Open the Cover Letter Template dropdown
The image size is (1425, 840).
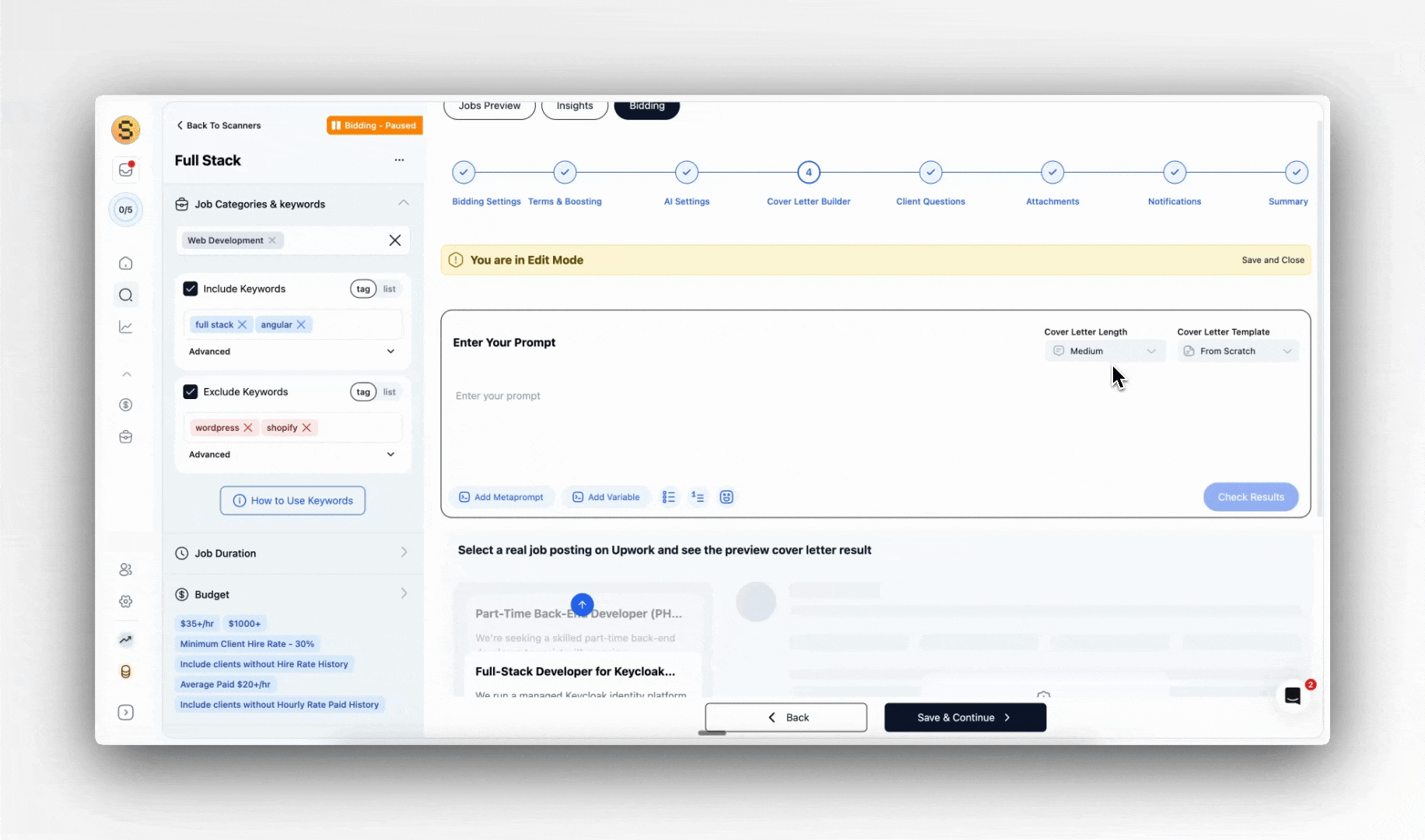[x=1238, y=351]
